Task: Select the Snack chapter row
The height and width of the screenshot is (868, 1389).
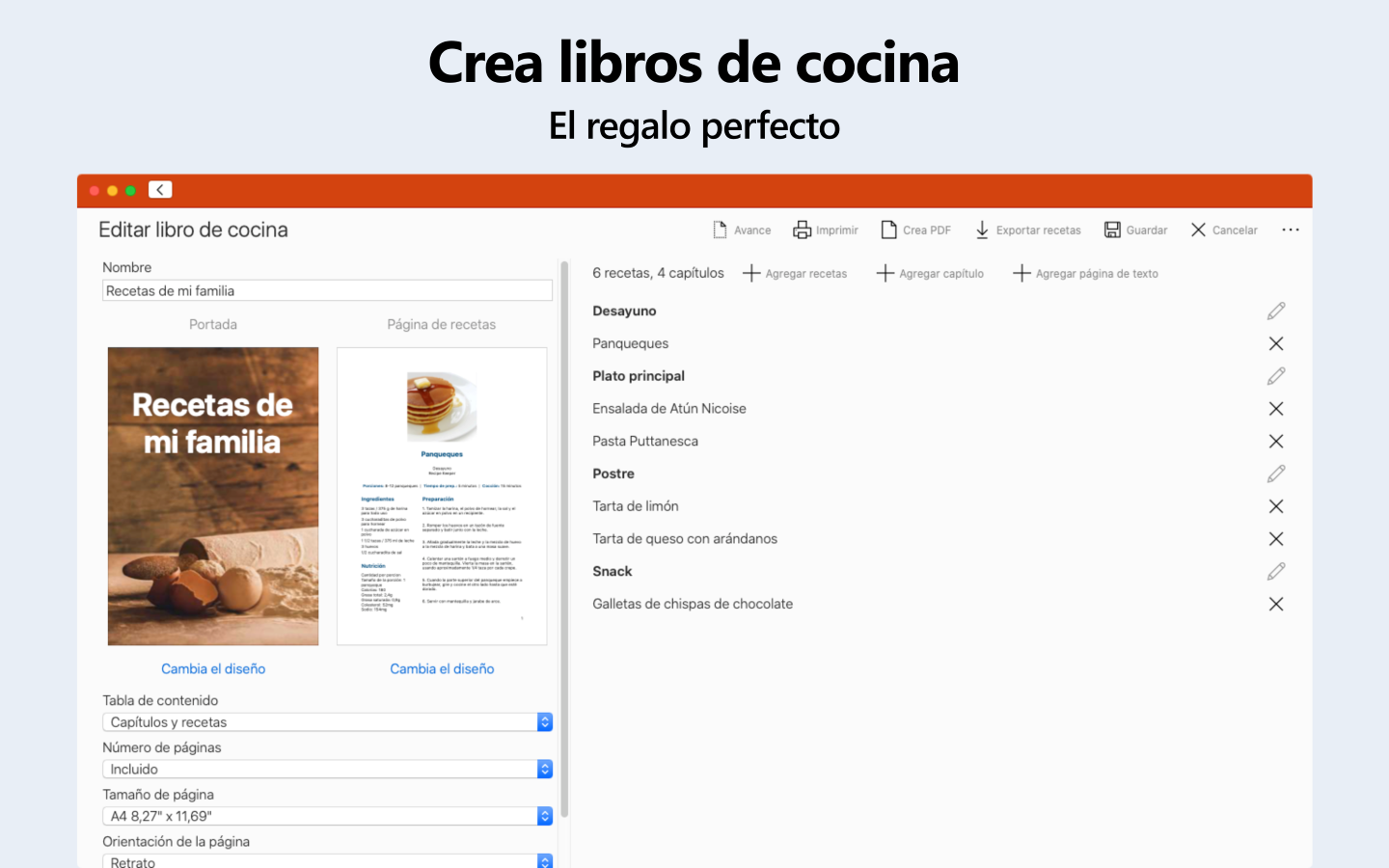Action: [x=939, y=571]
